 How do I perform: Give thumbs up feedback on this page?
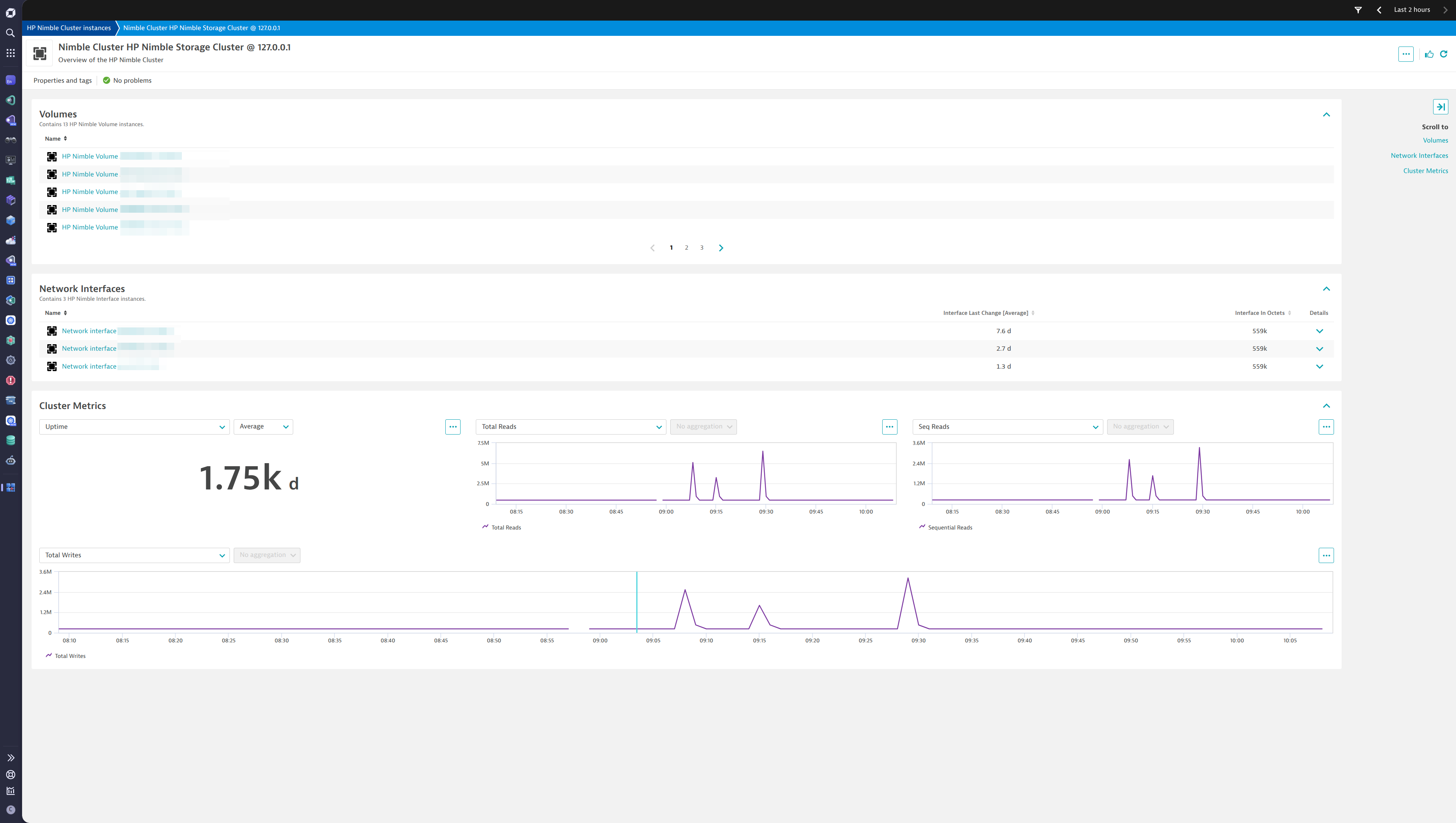1429,54
